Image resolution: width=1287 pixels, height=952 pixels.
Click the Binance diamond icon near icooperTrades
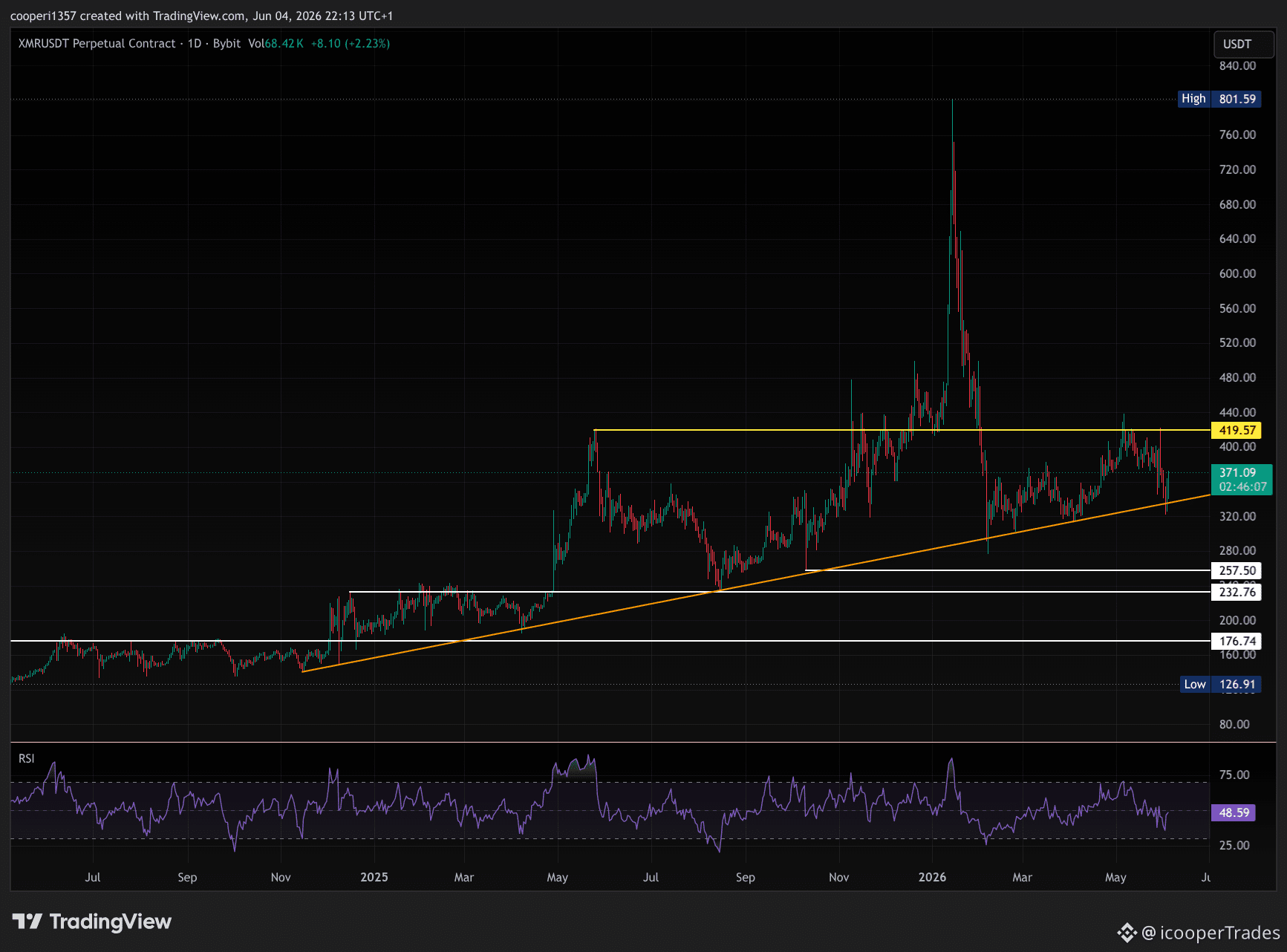[x=1127, y=933]
